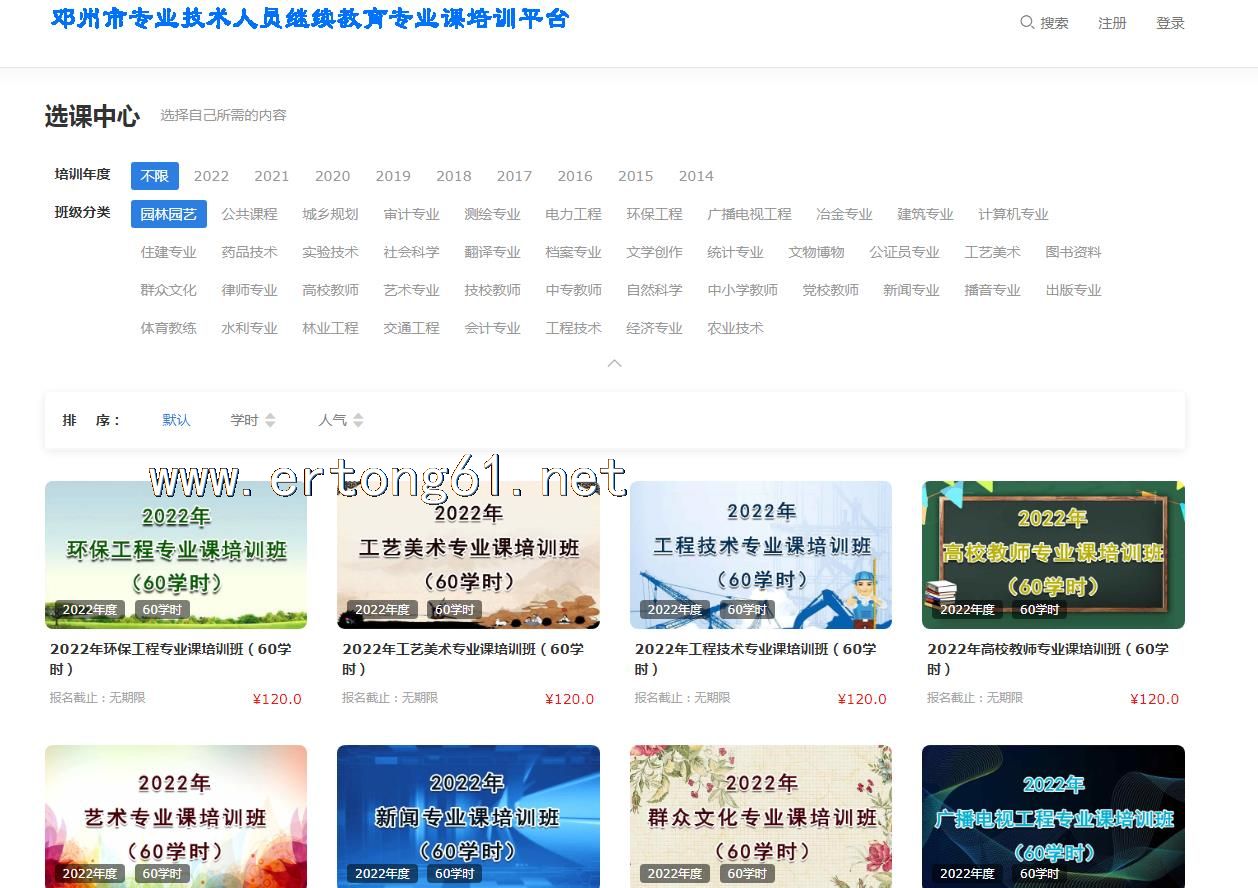1258x888 pixels.
Task: Choose 计算机专业 class category
Action: pyautogui.click(x=1013, y=214)
